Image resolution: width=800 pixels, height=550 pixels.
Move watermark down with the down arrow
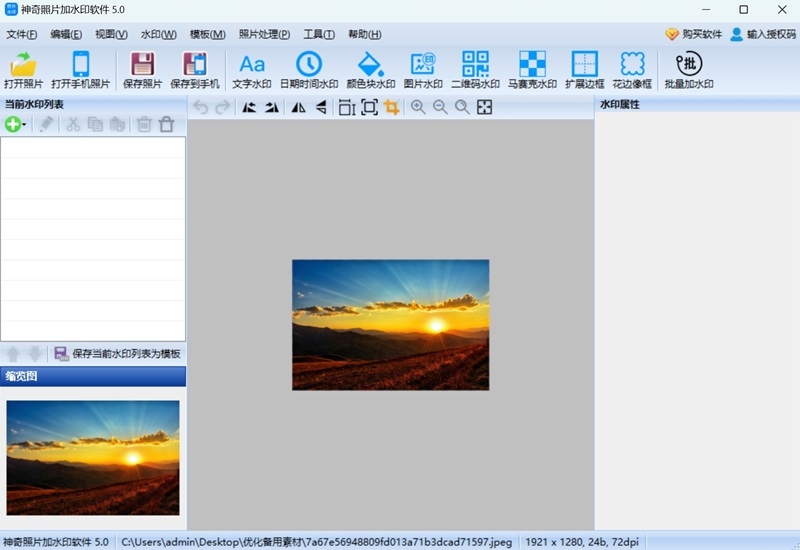pyautogui.click(x=35, y=354)
